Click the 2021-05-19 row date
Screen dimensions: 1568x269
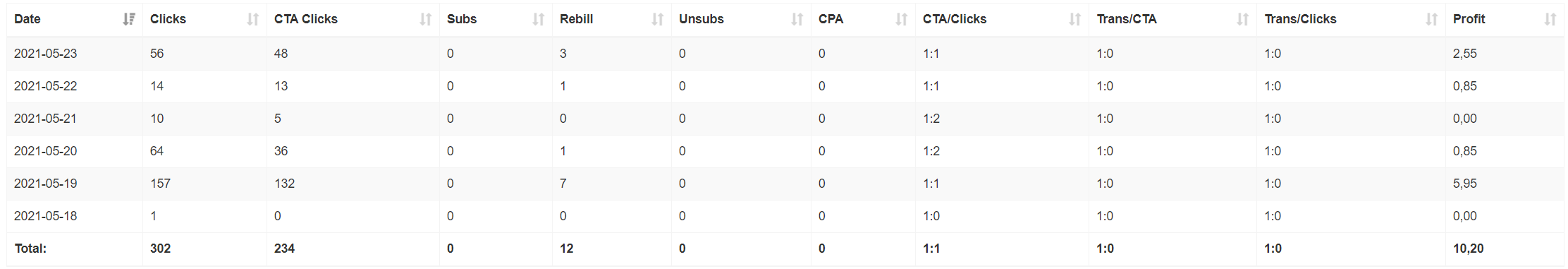(46, 184)
